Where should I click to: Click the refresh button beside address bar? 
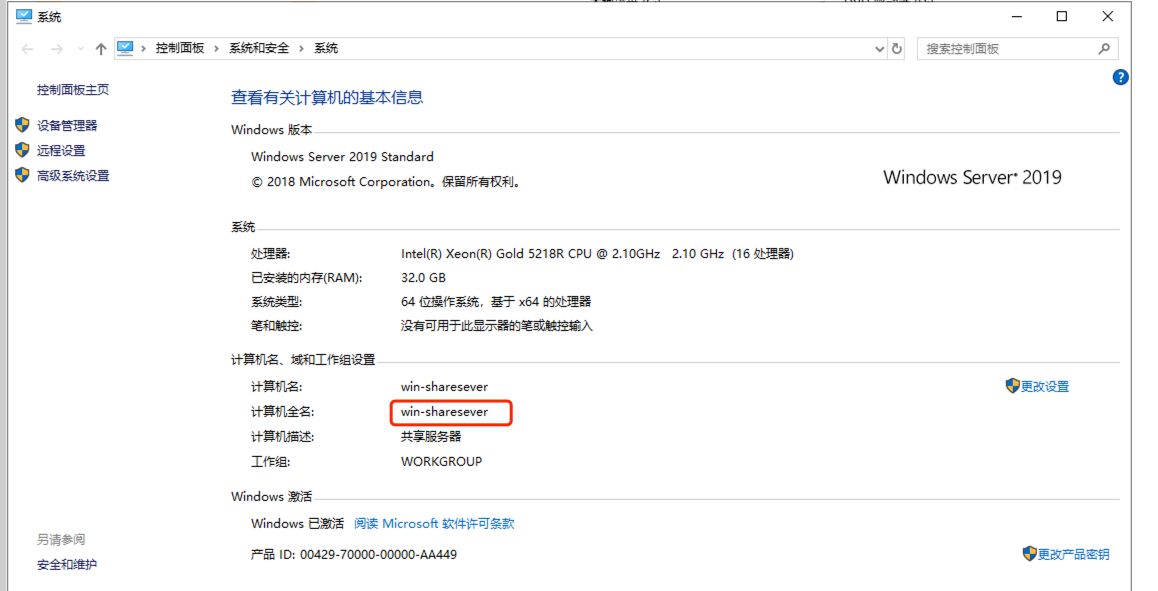tap(897, 49)
